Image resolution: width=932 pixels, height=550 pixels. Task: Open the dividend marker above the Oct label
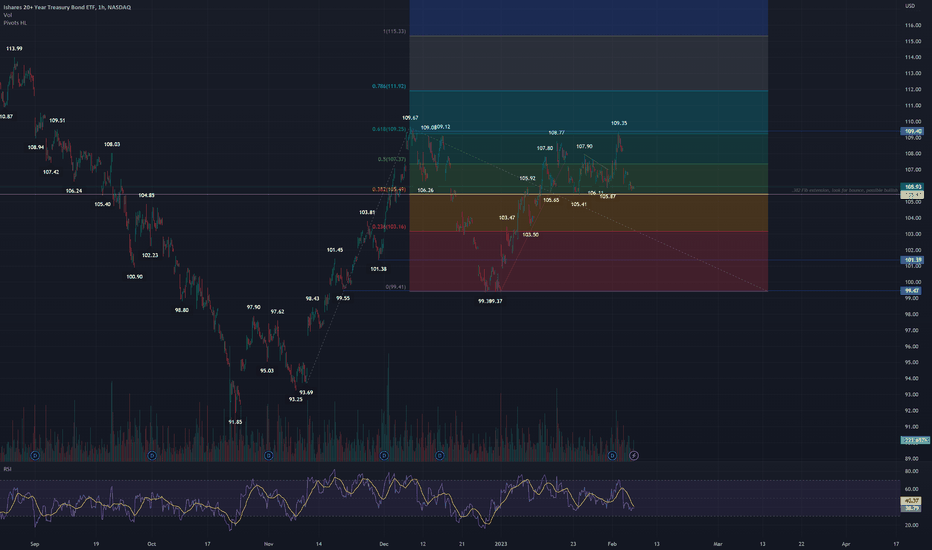pyautogui.click(x=152, y=455)
